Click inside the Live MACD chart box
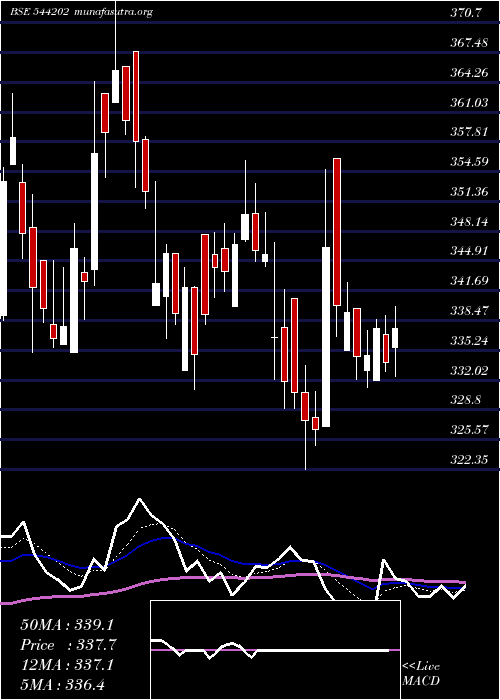The width and height of the screenshot is (500, 700). (x=275, y=650)
